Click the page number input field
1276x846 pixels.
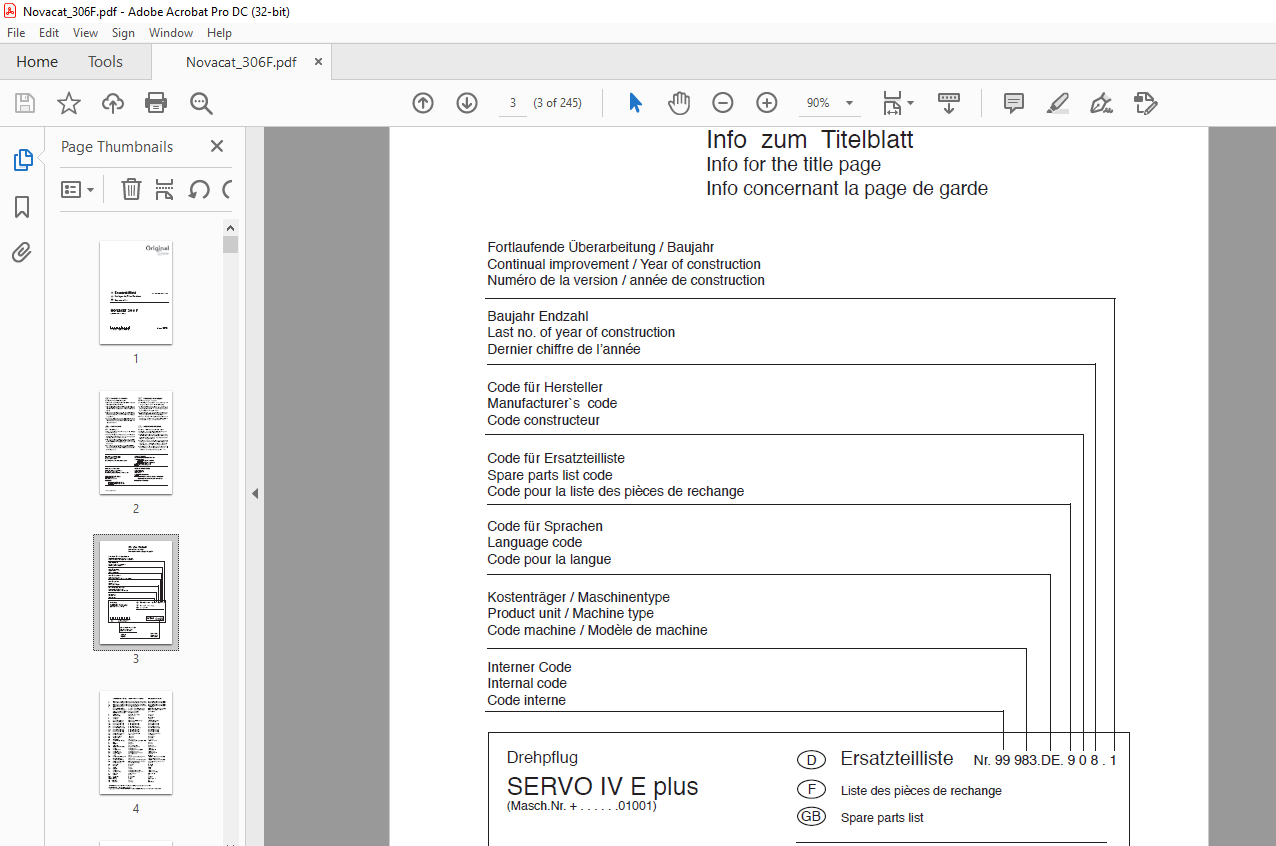click(512, 103)
